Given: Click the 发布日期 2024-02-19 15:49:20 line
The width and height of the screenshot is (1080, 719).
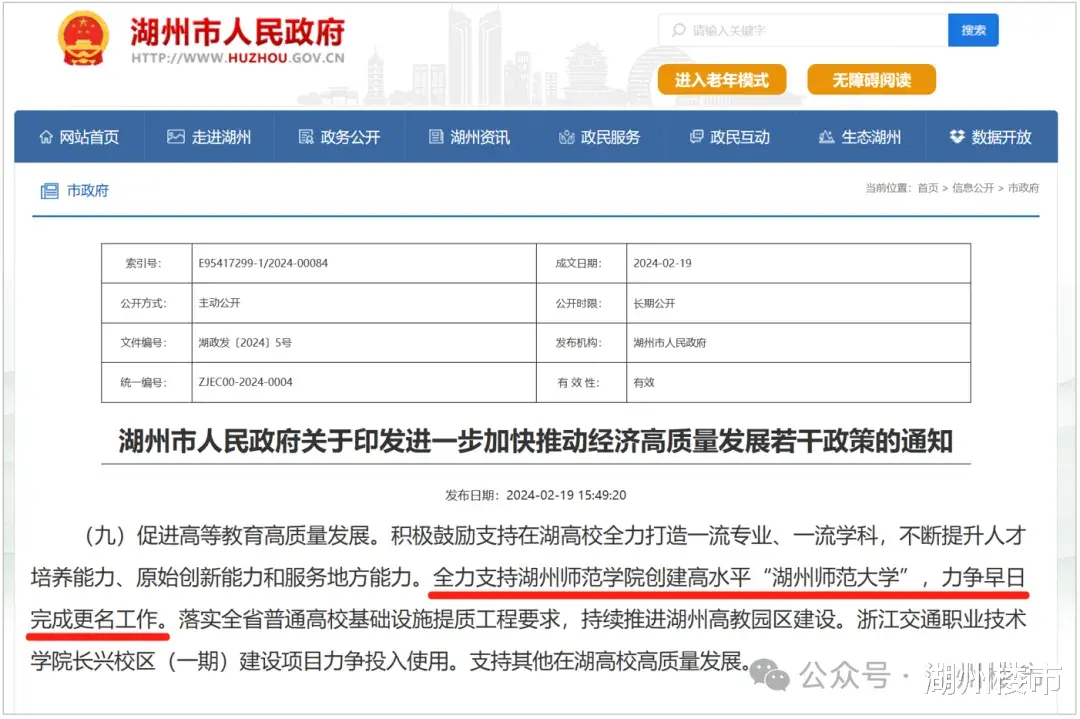Looking at the screenshot, I should point(536,495).
